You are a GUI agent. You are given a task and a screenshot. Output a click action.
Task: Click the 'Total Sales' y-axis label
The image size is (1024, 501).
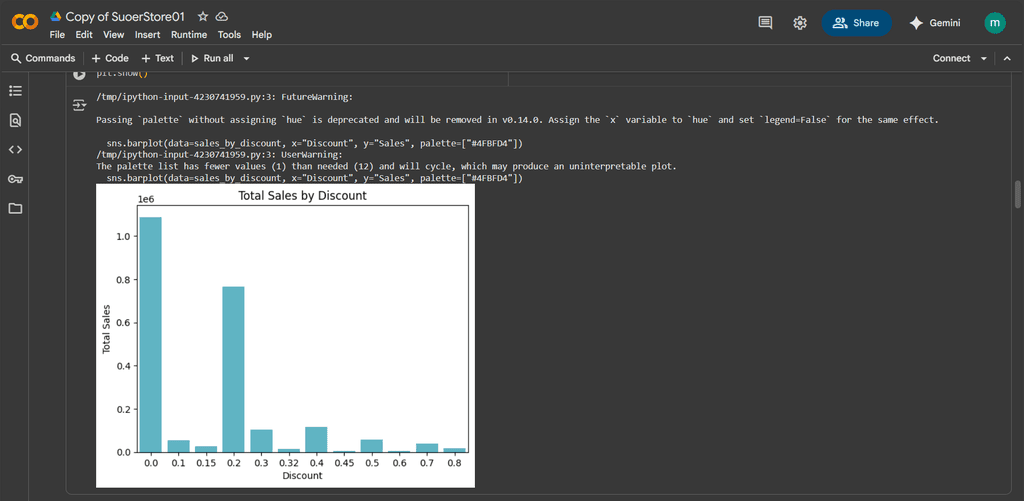tap(106, 329)
